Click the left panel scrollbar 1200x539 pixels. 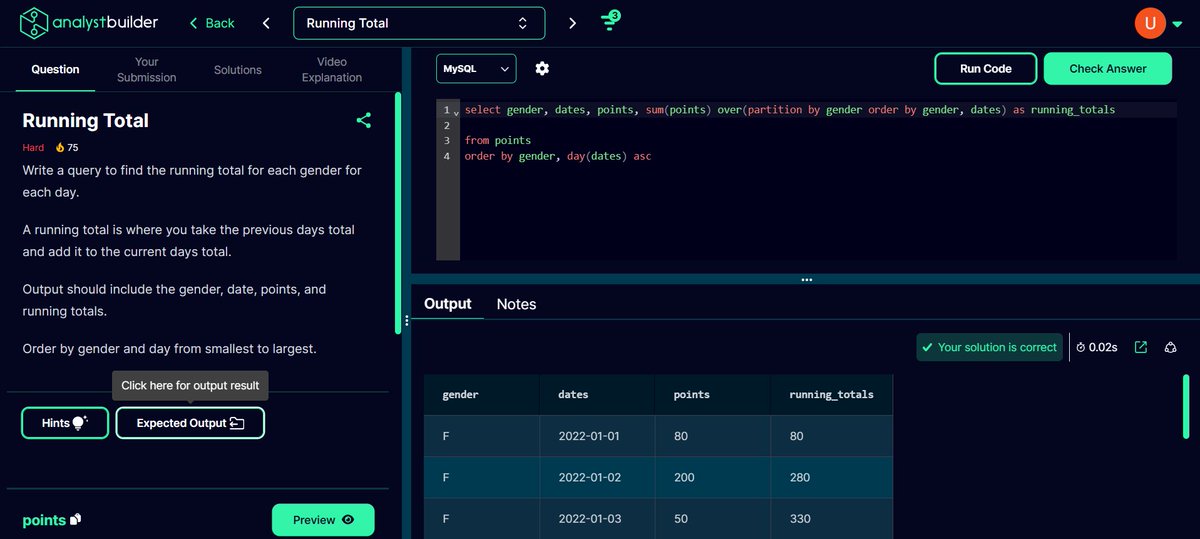(x=398, y=212)
